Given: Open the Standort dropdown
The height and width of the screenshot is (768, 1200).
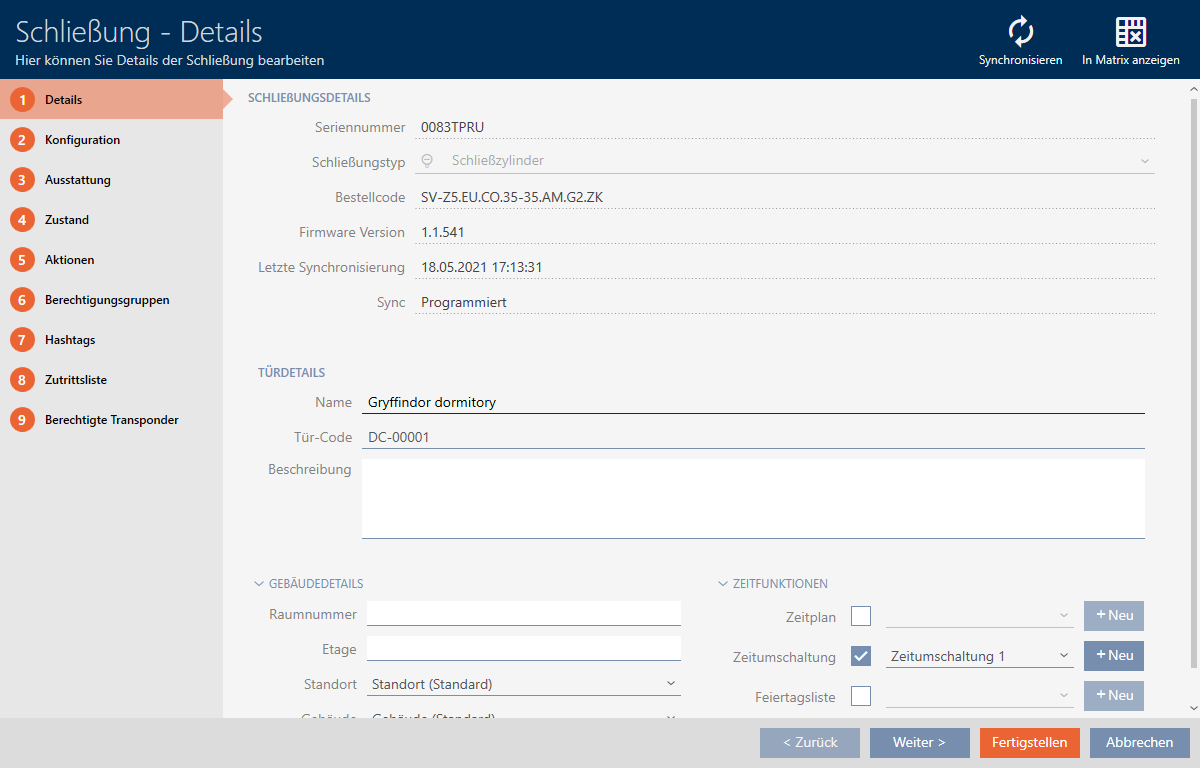Looking at the screenshot, I should (523, 684).
